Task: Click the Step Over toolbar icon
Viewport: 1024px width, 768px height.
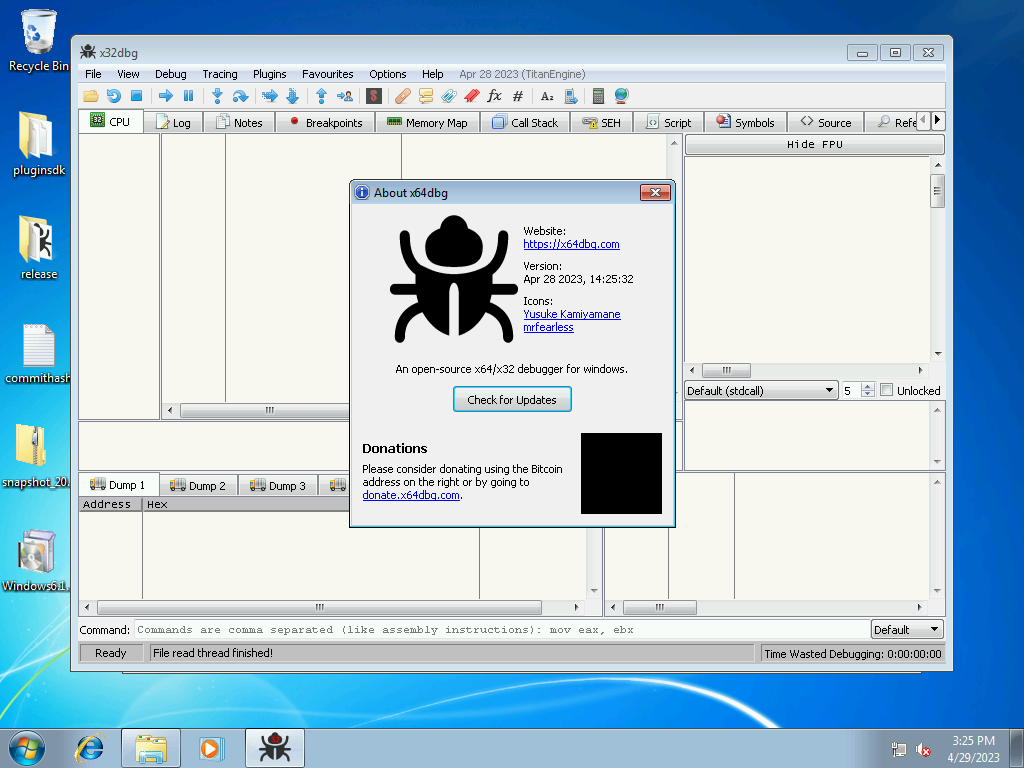Action: 240,96
